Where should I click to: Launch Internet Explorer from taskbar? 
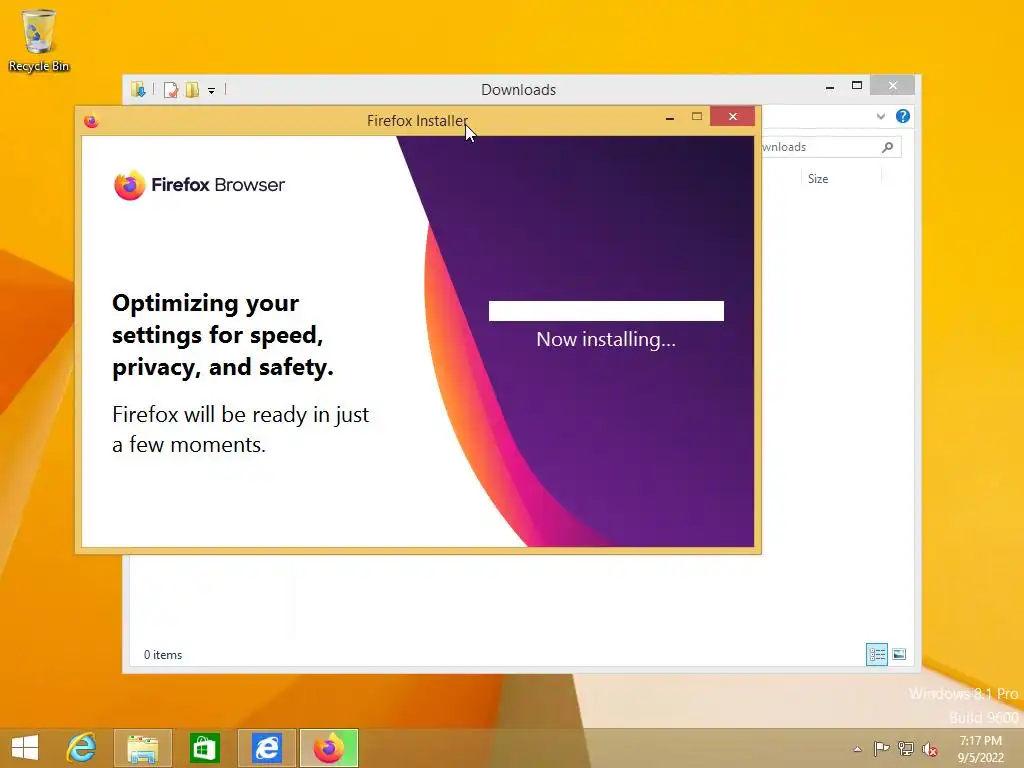point(81,748)
